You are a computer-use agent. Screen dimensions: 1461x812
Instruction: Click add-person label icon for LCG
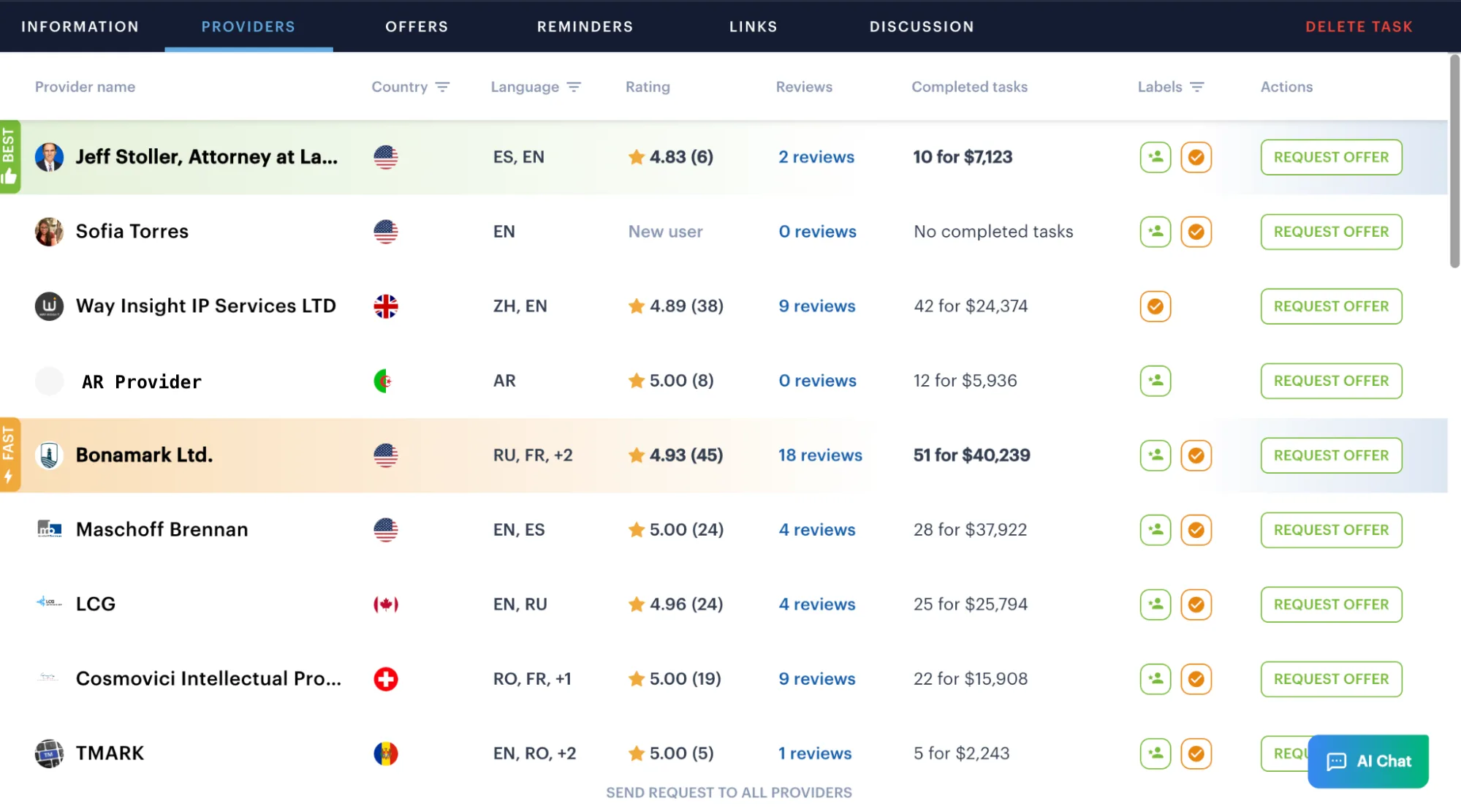[x=1155, y=604]
